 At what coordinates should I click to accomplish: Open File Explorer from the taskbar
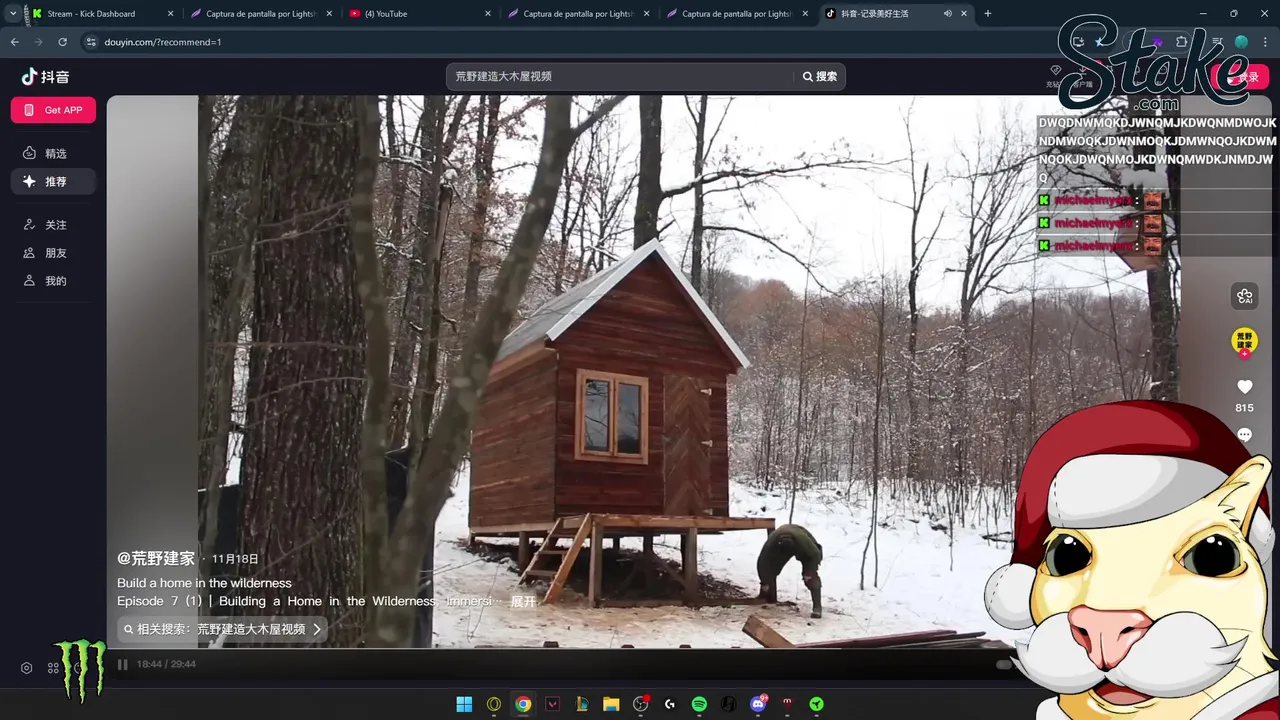coord(611,704)
